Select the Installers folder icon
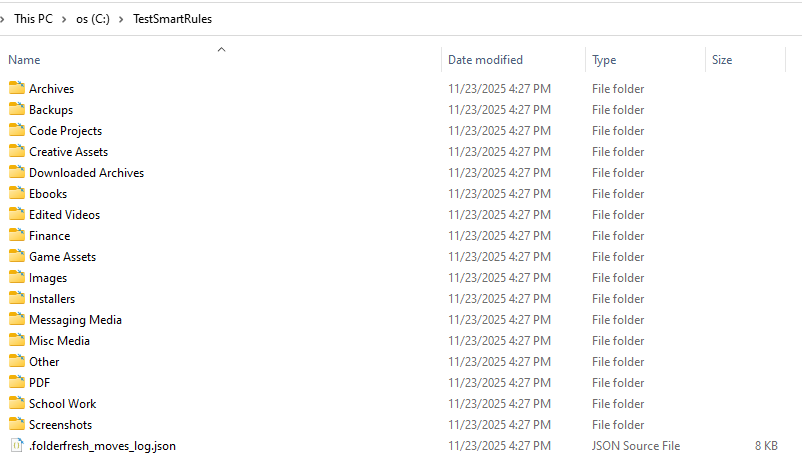802x473 pixels. click(x=17, y=298)
